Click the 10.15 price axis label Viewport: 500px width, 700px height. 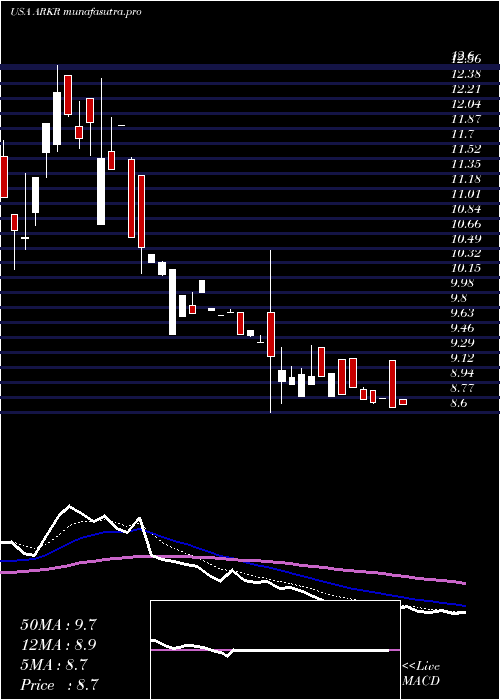click(x=465, y=268)
